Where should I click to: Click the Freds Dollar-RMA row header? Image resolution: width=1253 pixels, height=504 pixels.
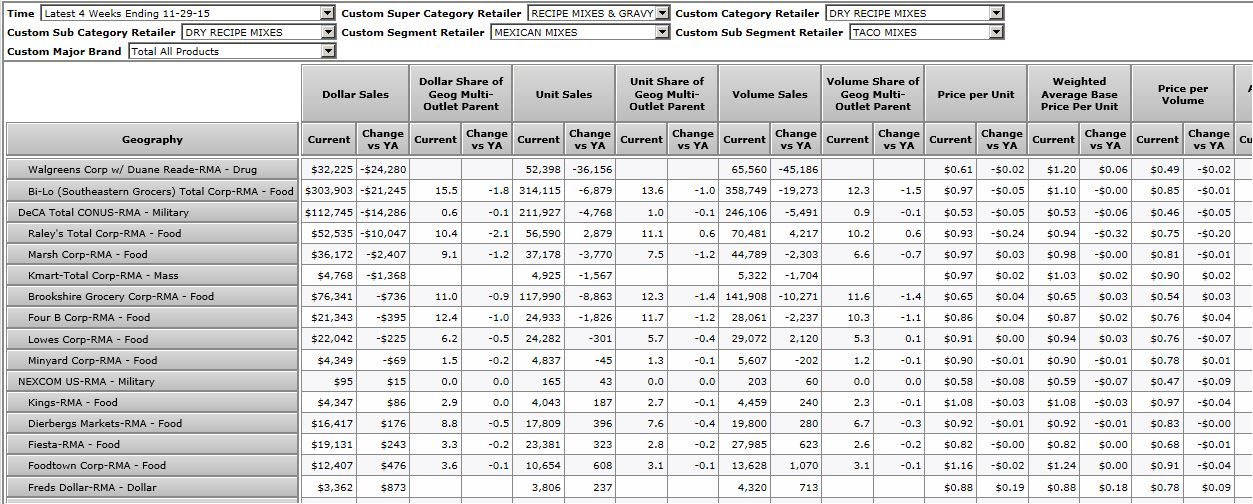click(152, 487)
